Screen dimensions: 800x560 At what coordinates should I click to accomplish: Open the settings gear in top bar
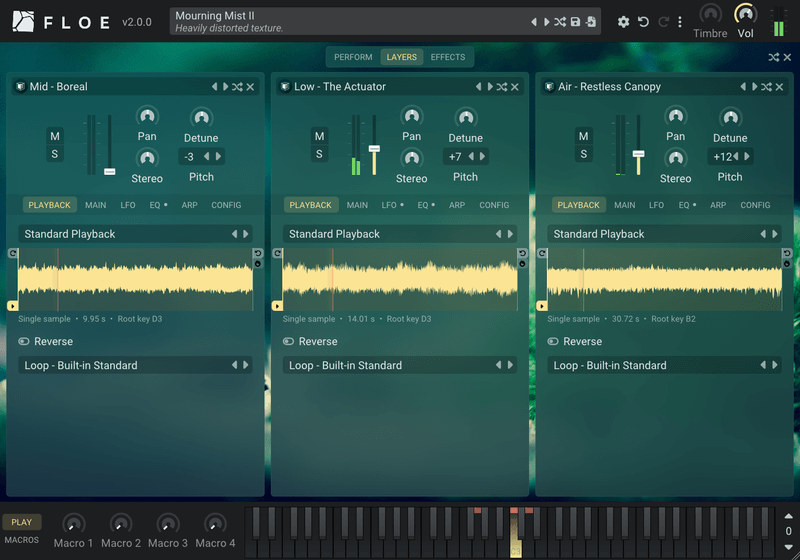coord(623,22)
